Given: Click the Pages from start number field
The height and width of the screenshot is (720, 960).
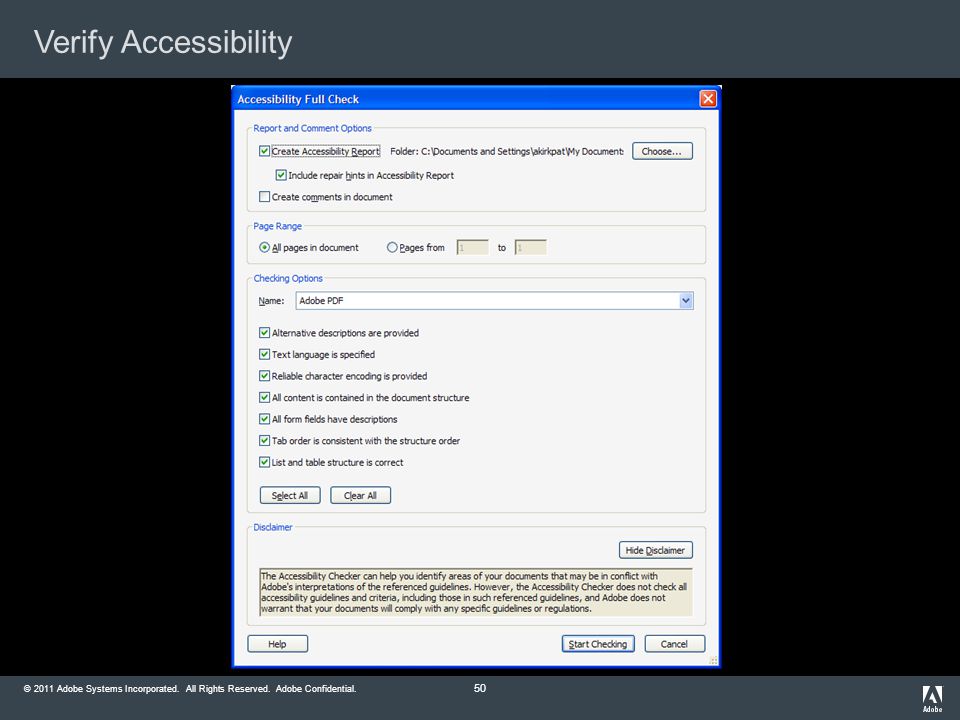Looking at the screenshot, I should point(473,247).
